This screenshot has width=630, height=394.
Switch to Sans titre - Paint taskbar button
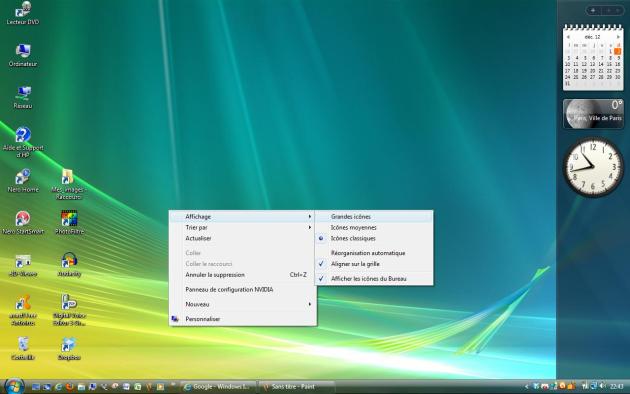coord(297,386)
